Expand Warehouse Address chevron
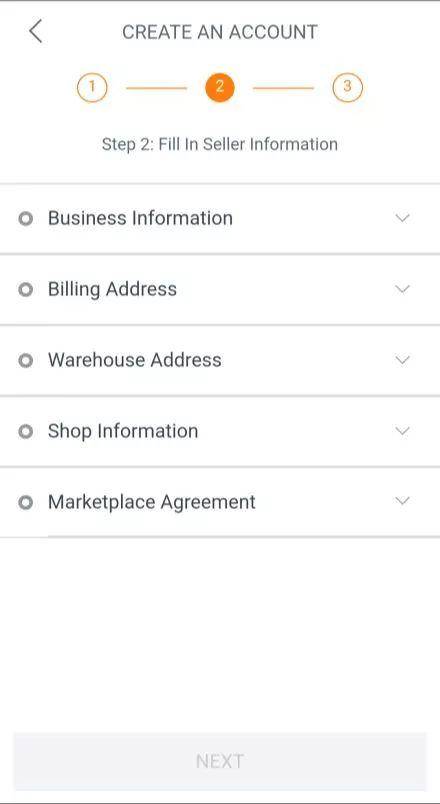440x804 pixels. [403, 359]
